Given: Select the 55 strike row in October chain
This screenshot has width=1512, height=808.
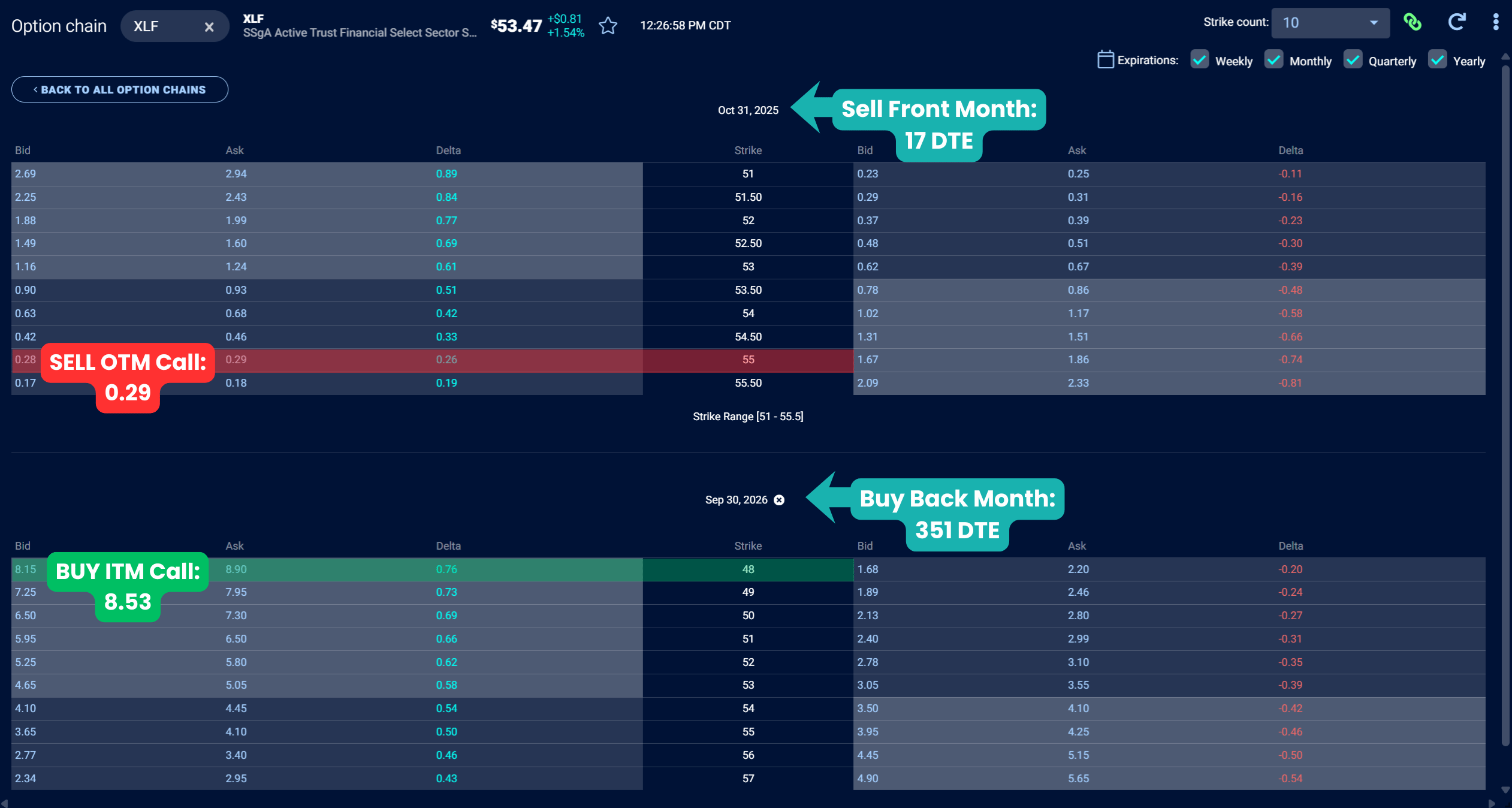Looking at the screenshot, I should 748,360.
